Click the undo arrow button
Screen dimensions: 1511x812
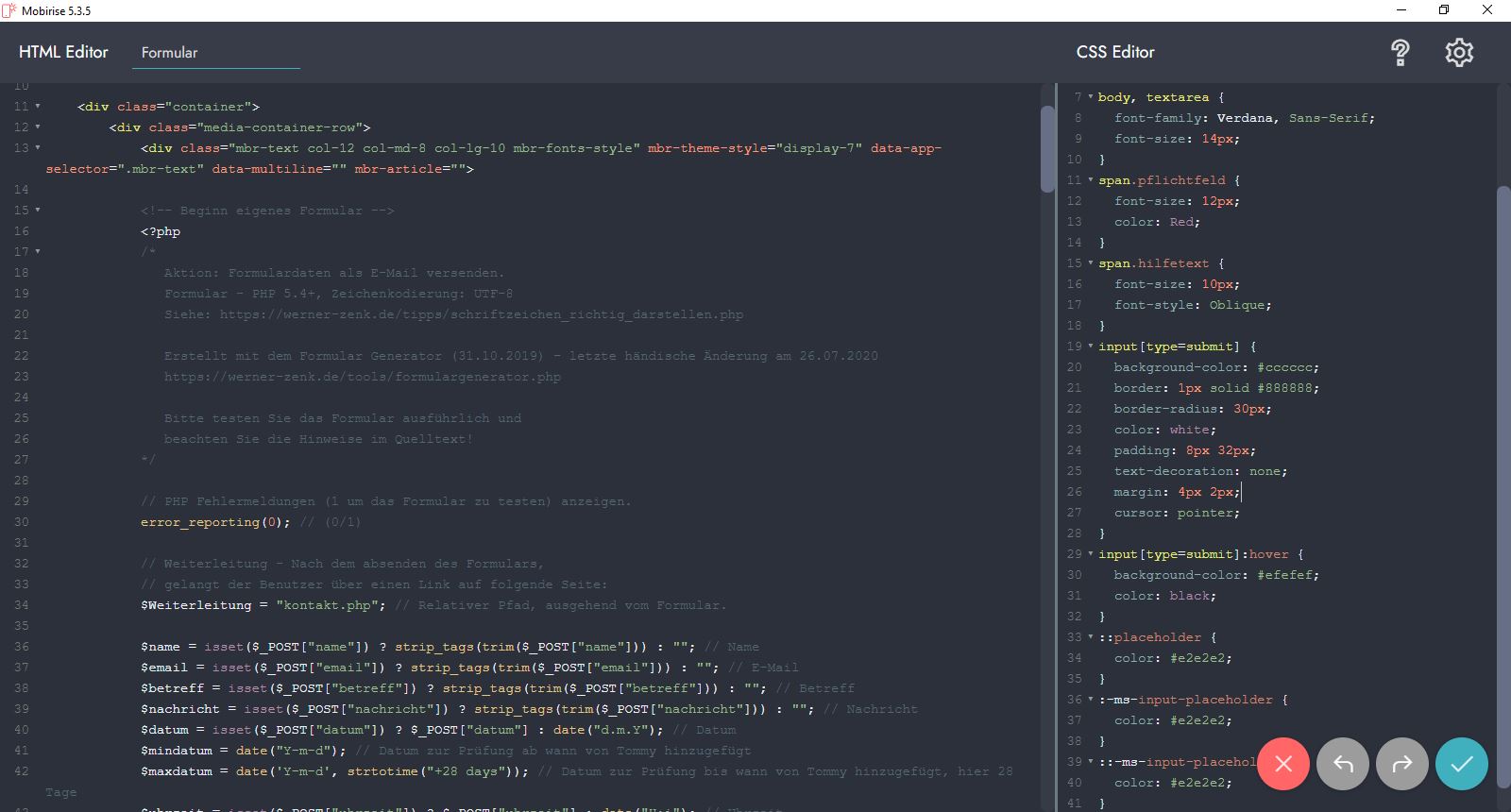(x=1343, y=764)
